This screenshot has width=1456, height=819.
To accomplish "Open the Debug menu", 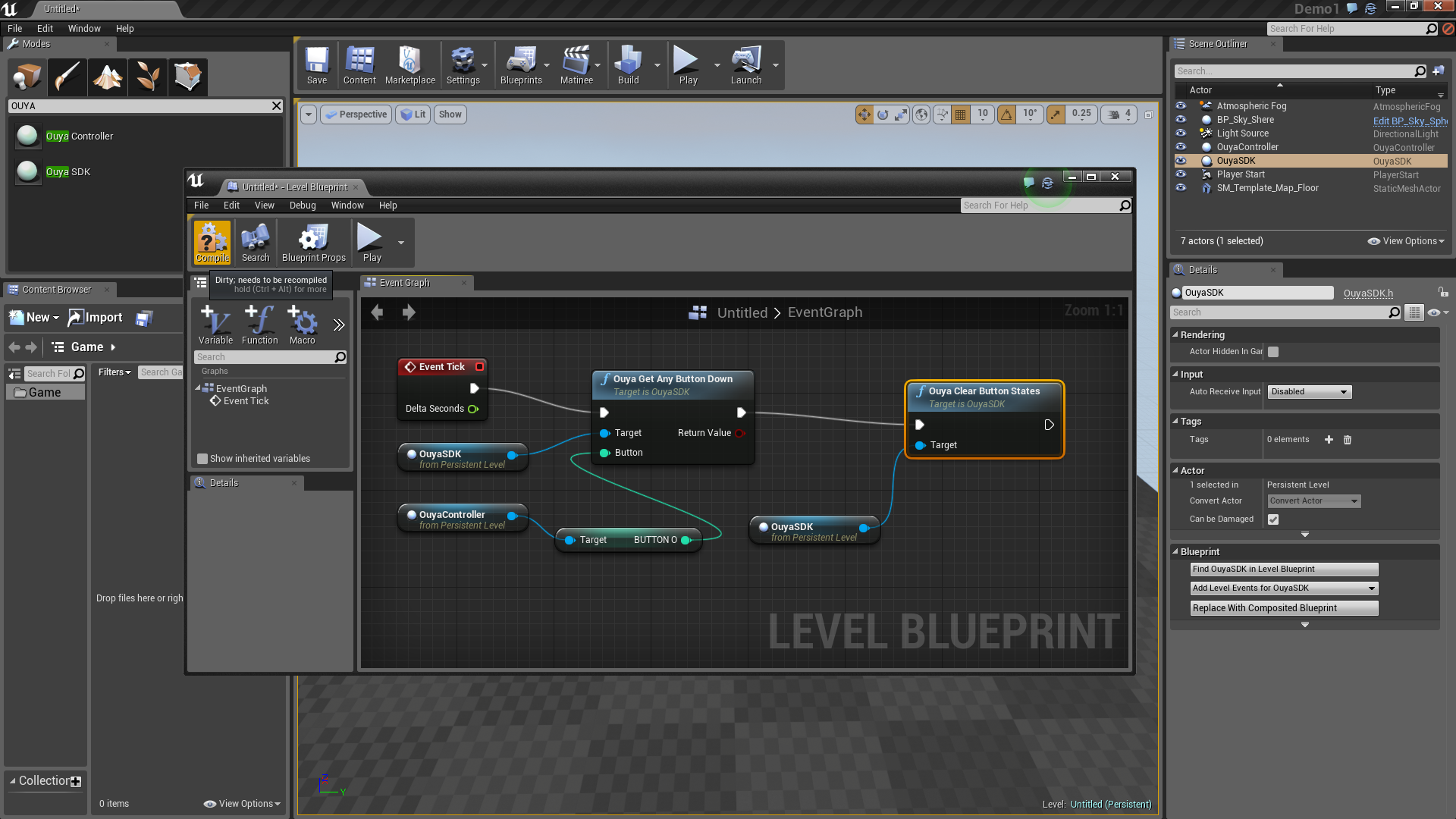I will [x=302, y=206].
